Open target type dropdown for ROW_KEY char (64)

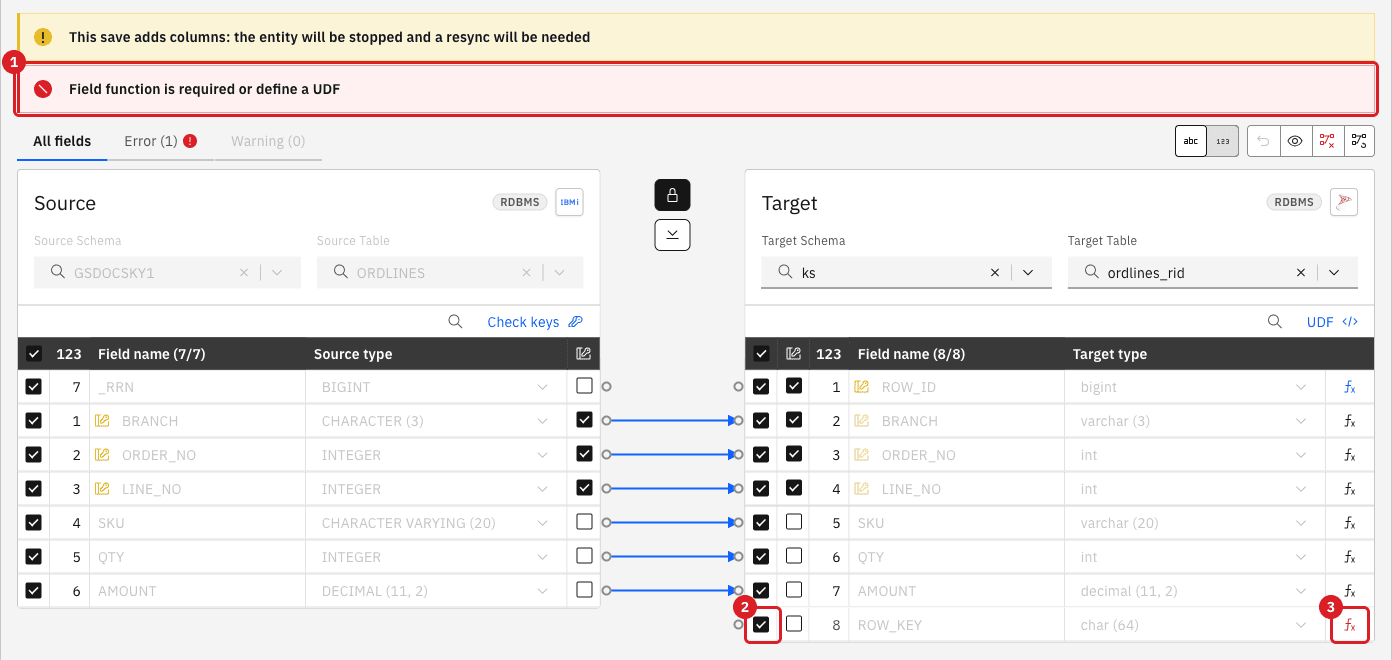1302,625
